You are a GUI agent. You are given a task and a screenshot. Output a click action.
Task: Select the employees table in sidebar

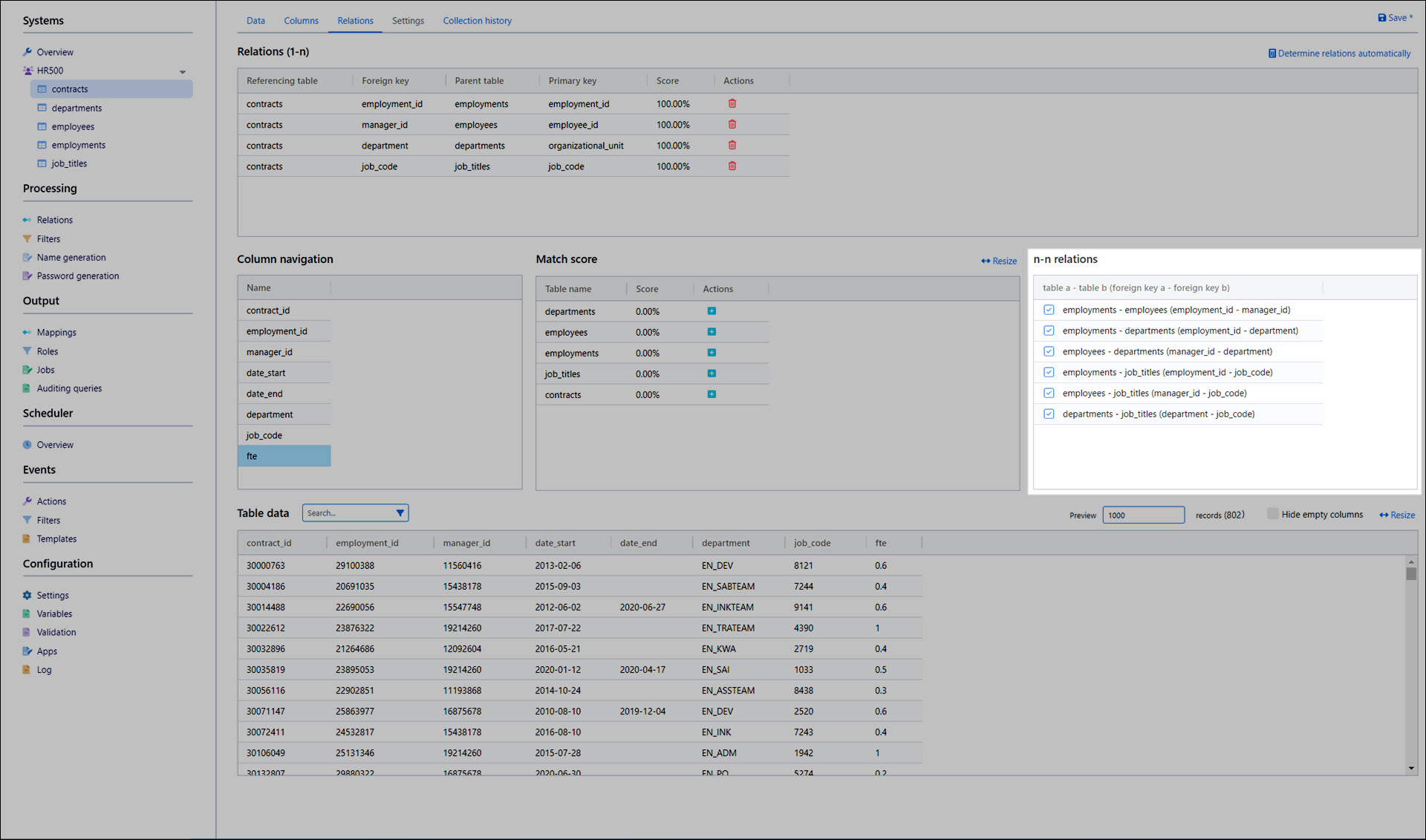click(x=73, y=127)
